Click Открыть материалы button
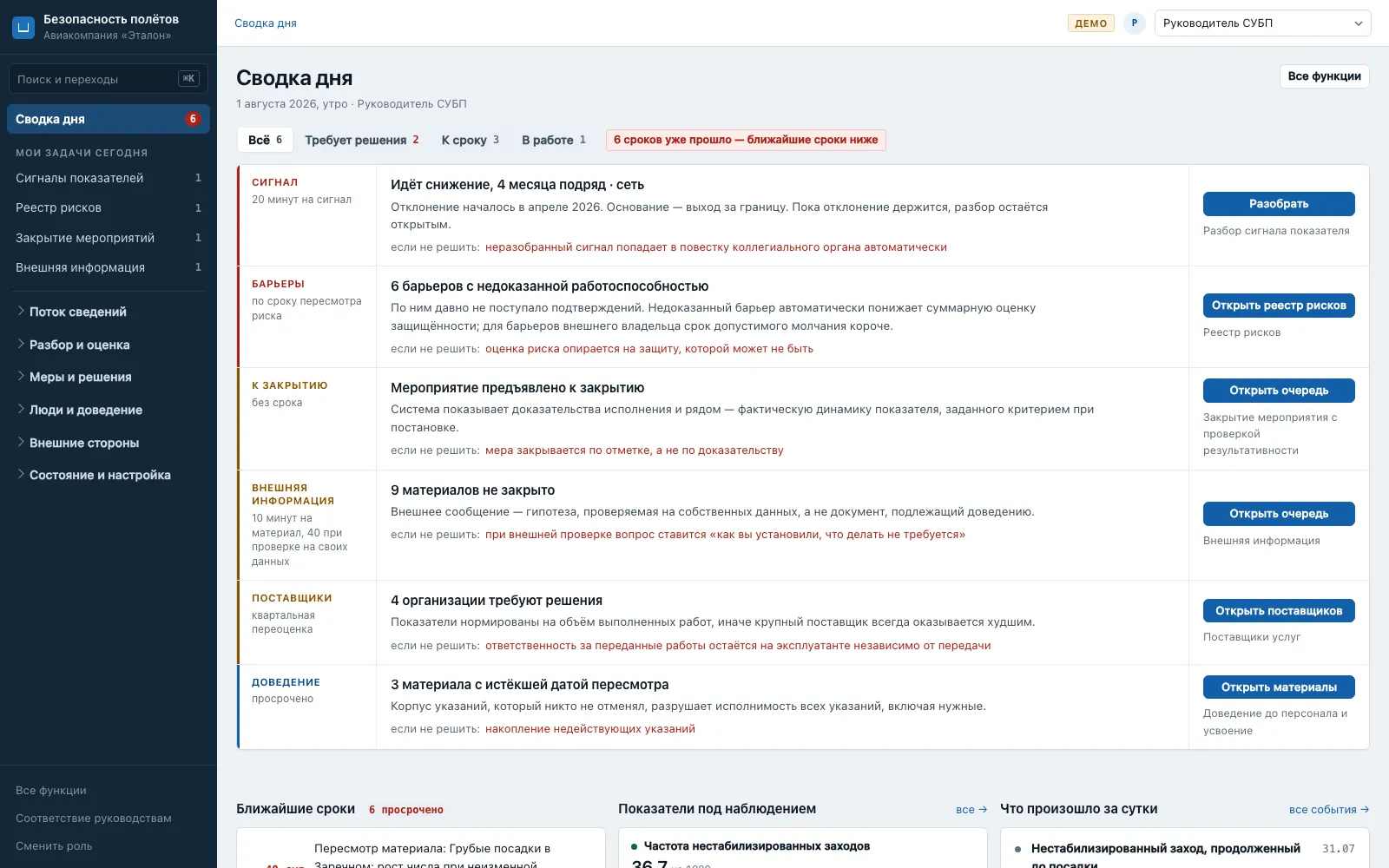This screenshot has height=868, width=1389. click(x=1279, y=687)
